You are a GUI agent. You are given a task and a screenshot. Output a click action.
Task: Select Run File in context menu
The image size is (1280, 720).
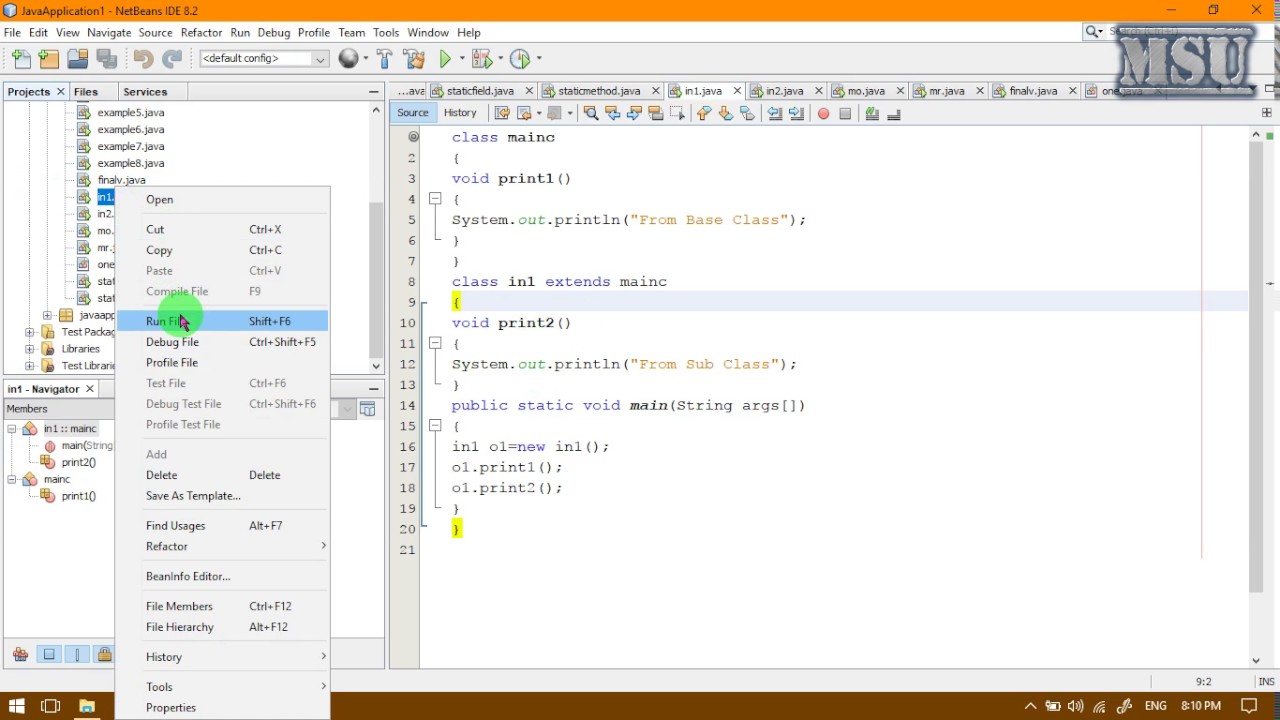(222, 321)
